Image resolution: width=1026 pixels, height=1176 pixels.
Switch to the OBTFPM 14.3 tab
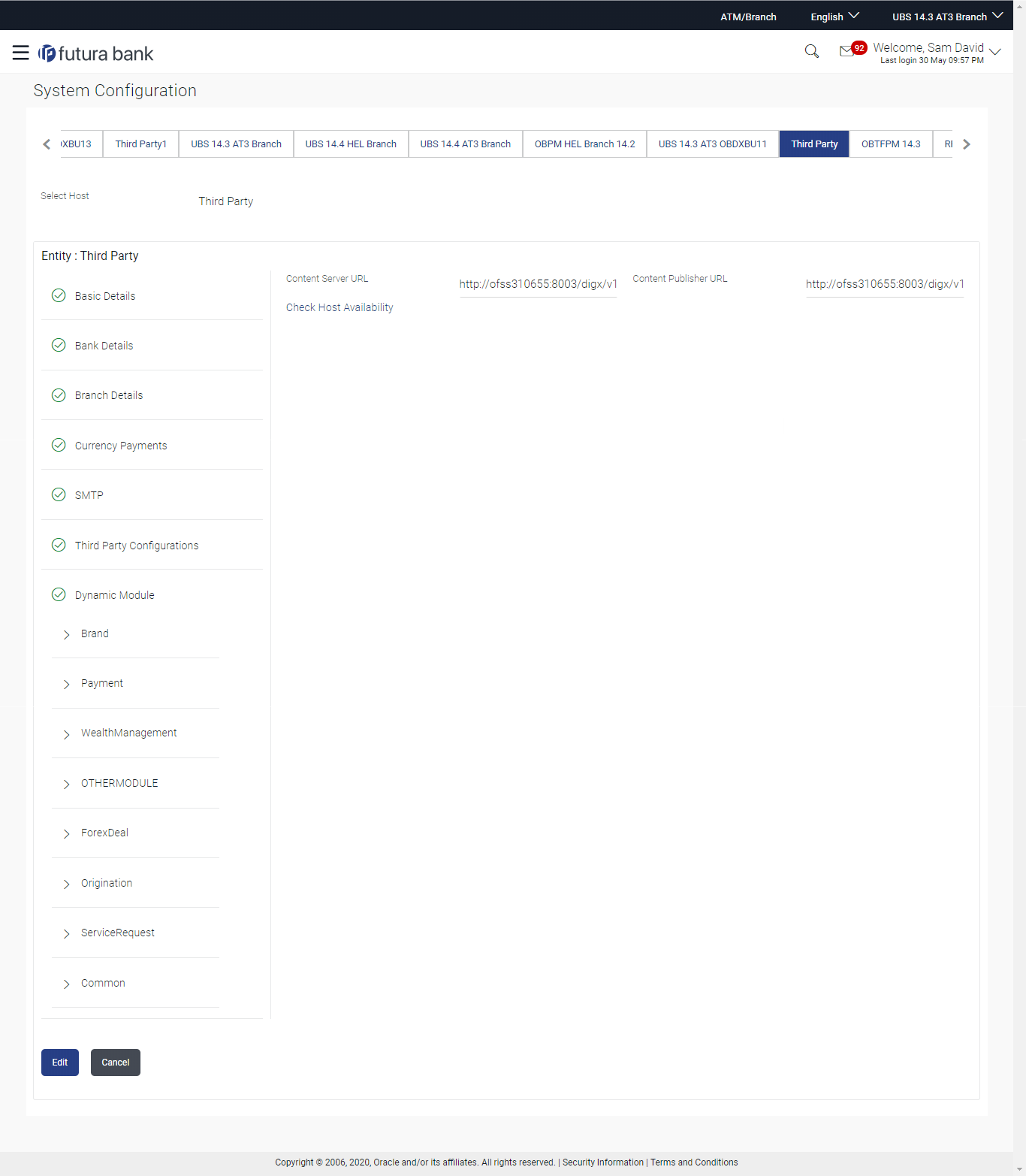[891, 144]
